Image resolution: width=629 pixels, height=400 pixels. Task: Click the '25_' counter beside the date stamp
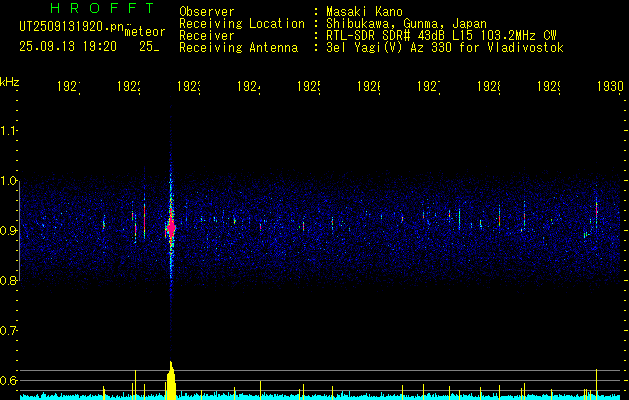(149, 47)
